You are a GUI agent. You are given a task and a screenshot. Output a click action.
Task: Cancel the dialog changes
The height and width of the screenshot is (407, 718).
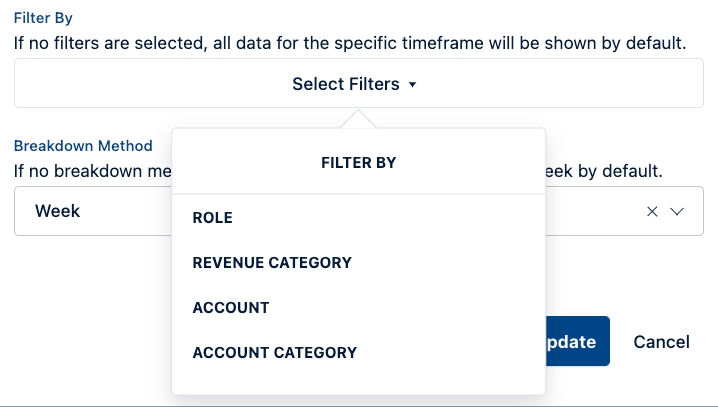(x=661, y=342)
